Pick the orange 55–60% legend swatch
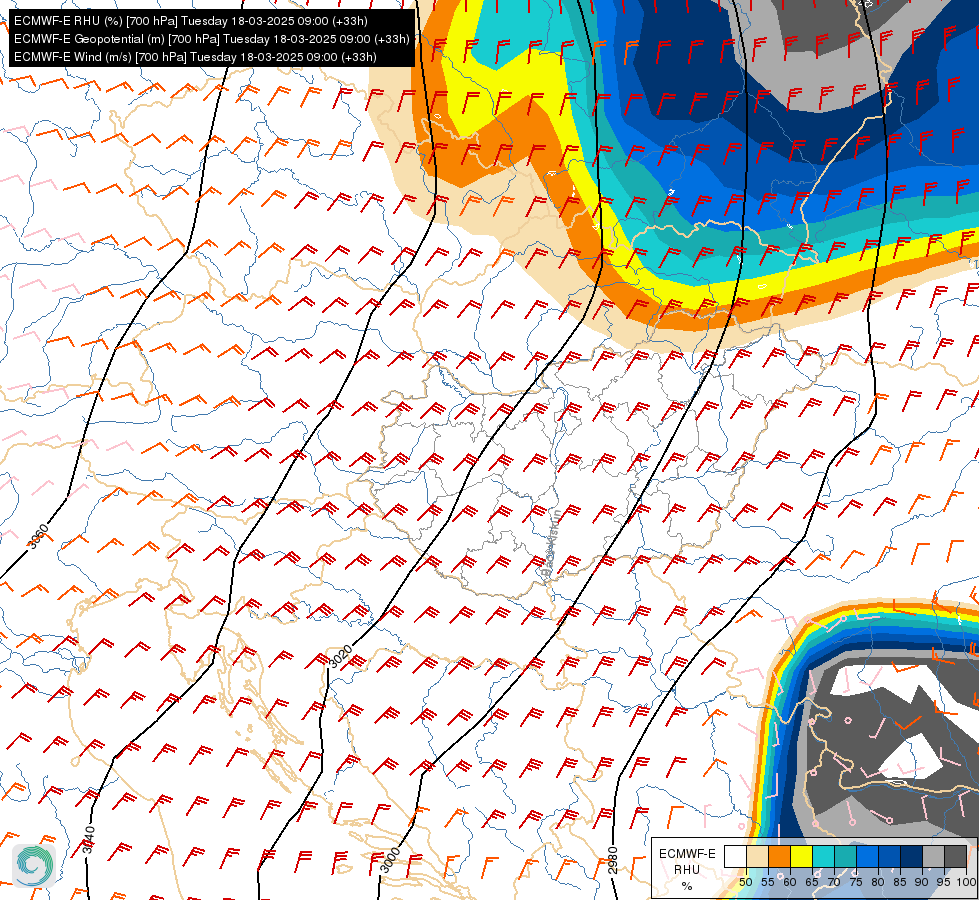The image size is (979, 900). (x=780, y=856)
